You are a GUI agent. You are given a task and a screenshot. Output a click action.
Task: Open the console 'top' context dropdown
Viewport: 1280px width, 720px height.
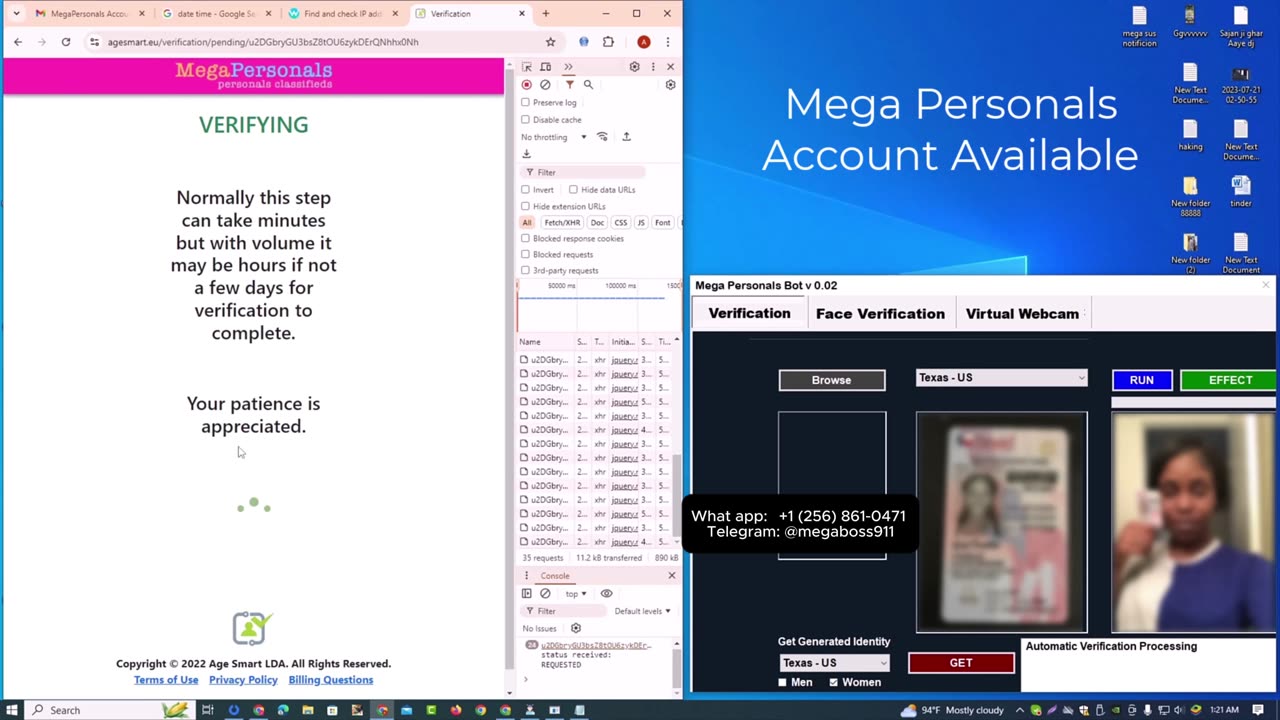pyautogui.click(x=575, y=594)
